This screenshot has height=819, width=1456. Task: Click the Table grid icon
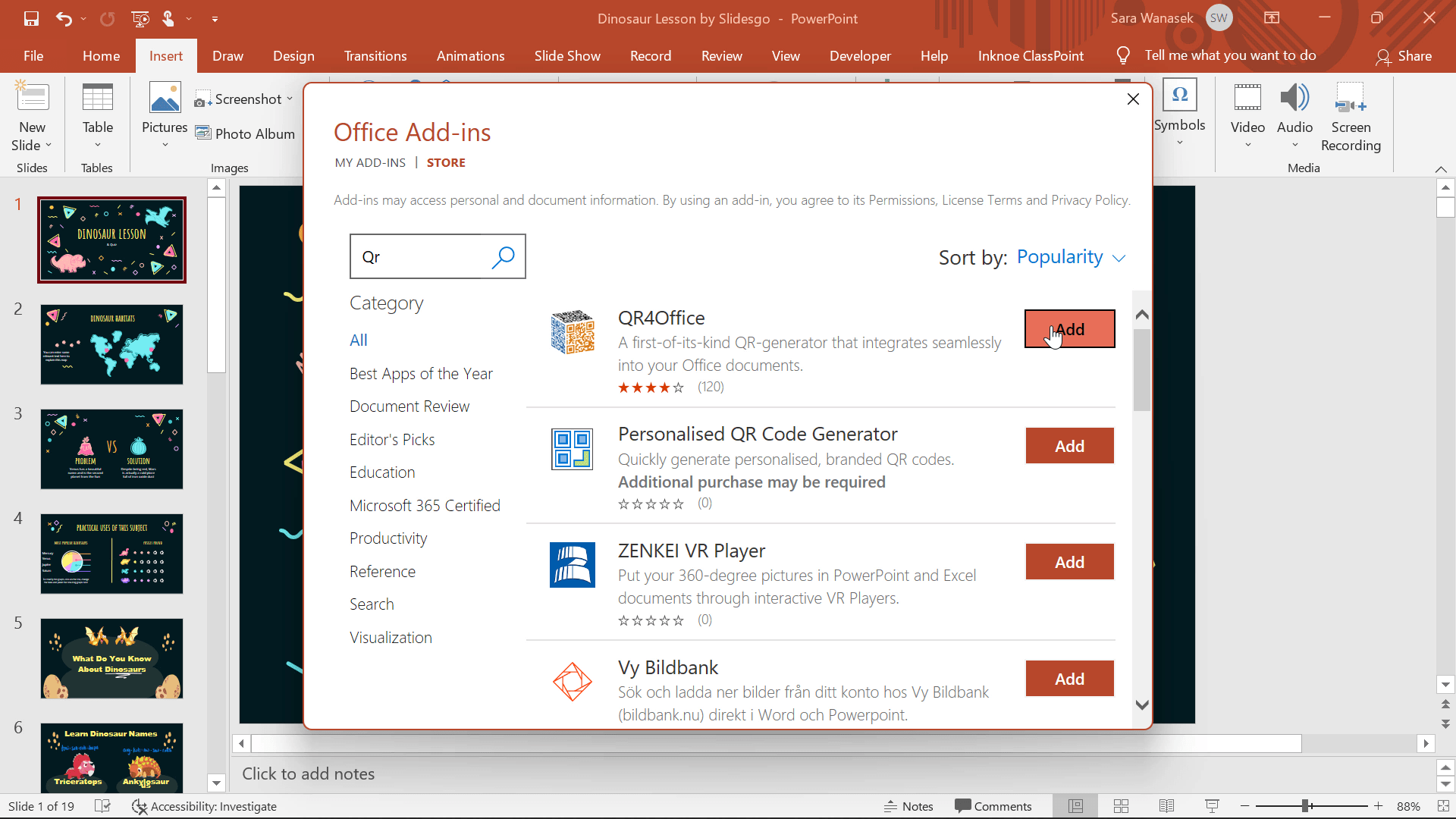click(98, 97)
